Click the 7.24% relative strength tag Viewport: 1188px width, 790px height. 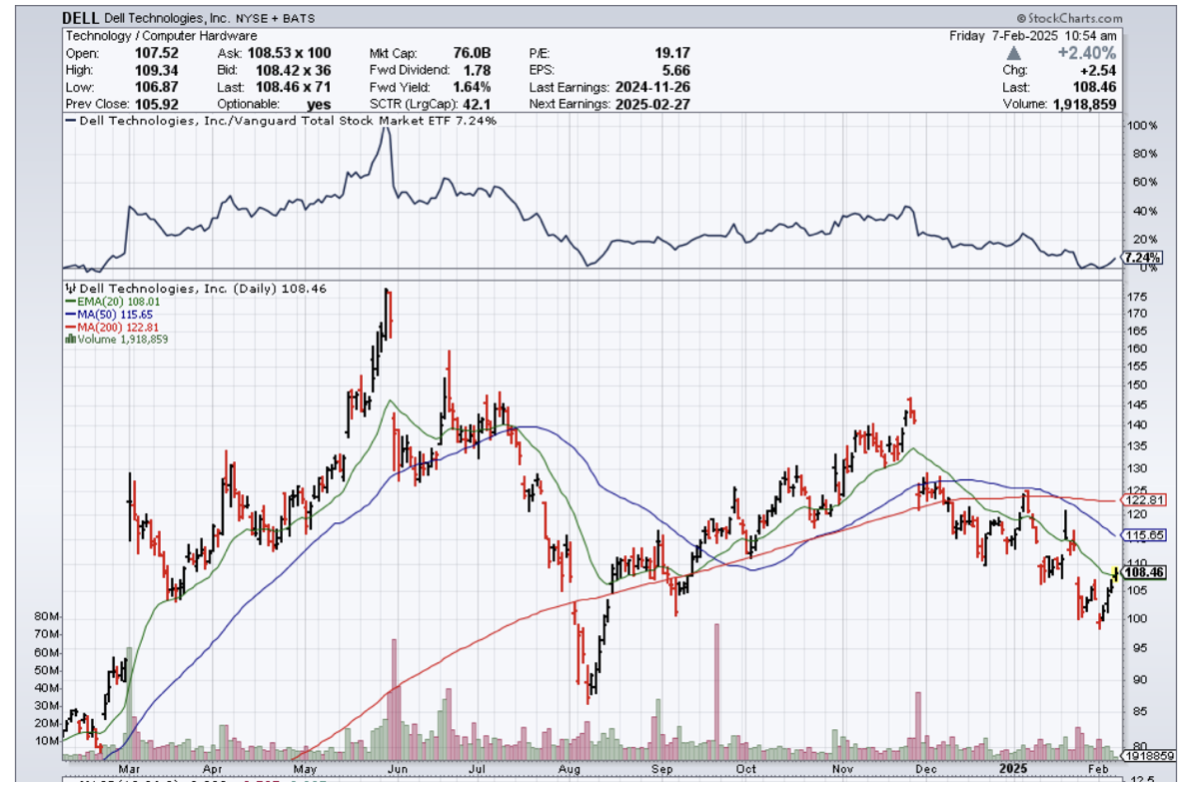coord(1142,257)
